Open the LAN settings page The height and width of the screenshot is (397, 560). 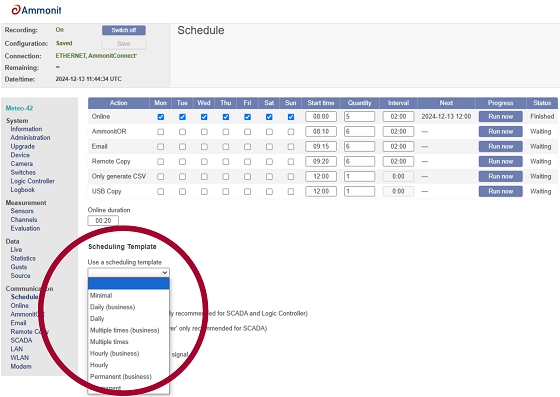(16, 349)
